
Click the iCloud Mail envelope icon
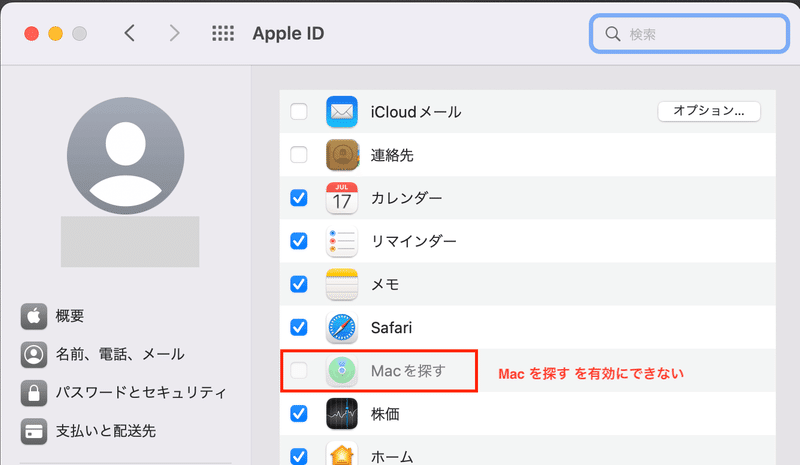pos(342,112)
